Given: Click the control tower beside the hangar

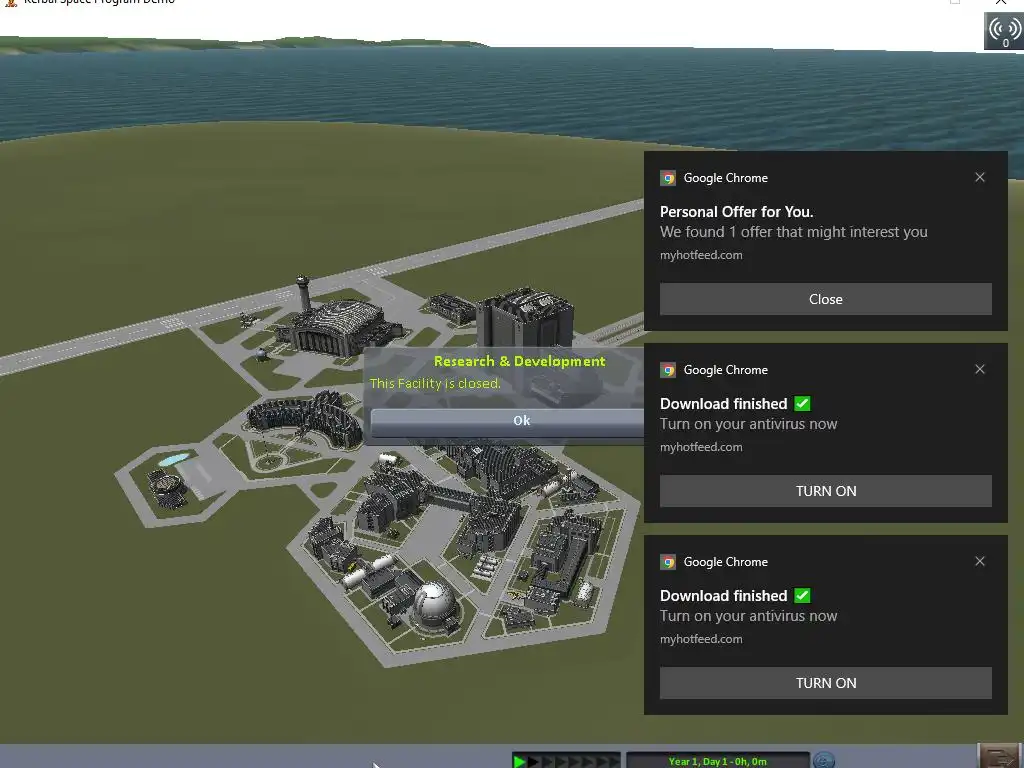Looking at the screenshot, I should 303,295.
